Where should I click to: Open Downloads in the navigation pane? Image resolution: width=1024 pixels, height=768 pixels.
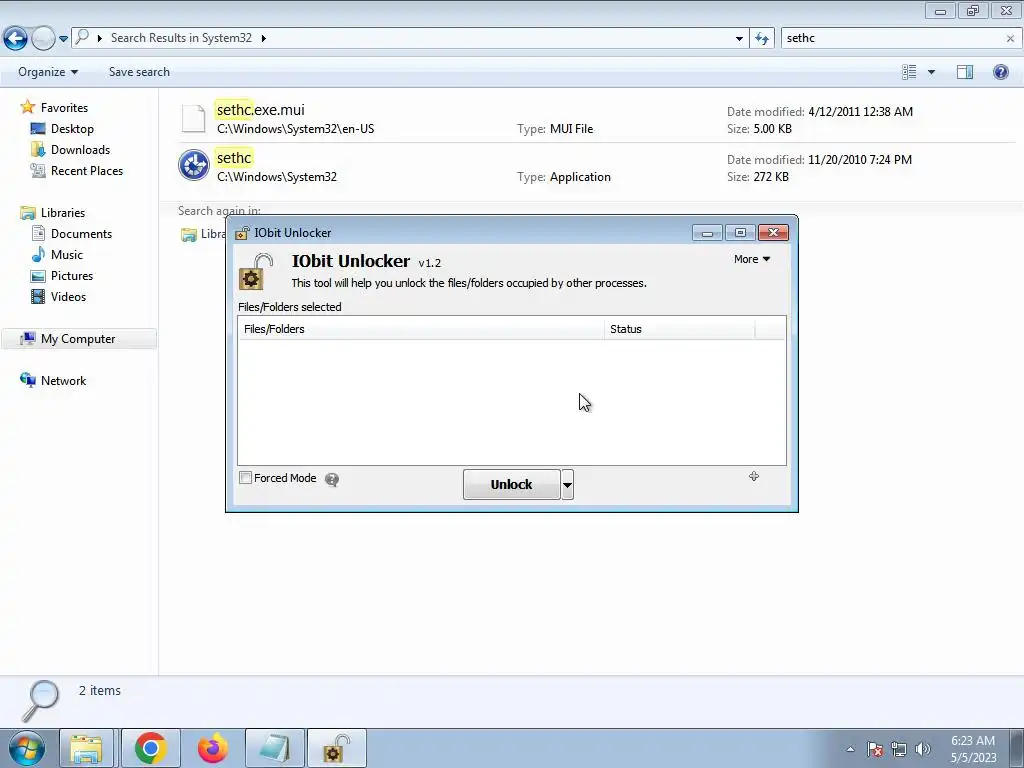(x=80, y=150)
